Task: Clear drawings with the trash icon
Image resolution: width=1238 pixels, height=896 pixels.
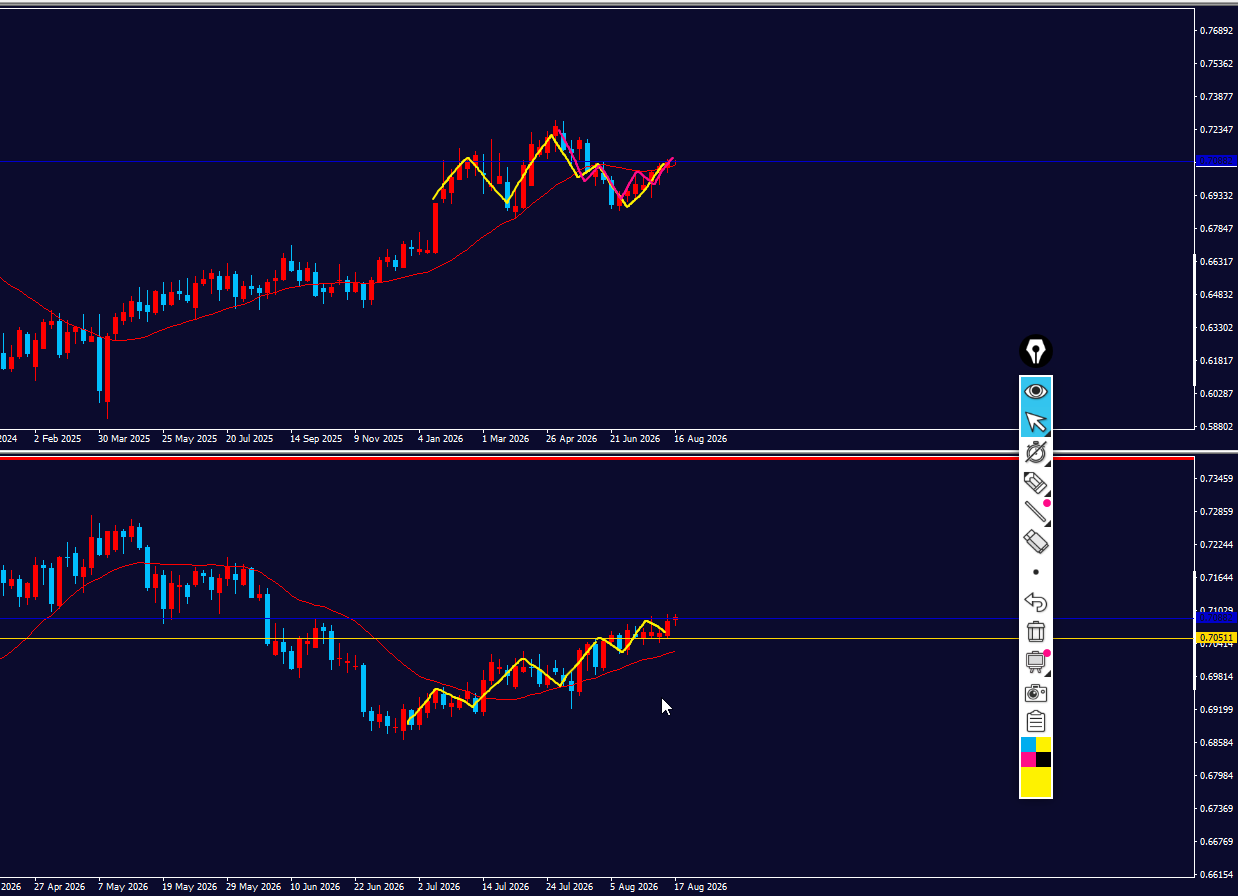Action: [1036, 632]
